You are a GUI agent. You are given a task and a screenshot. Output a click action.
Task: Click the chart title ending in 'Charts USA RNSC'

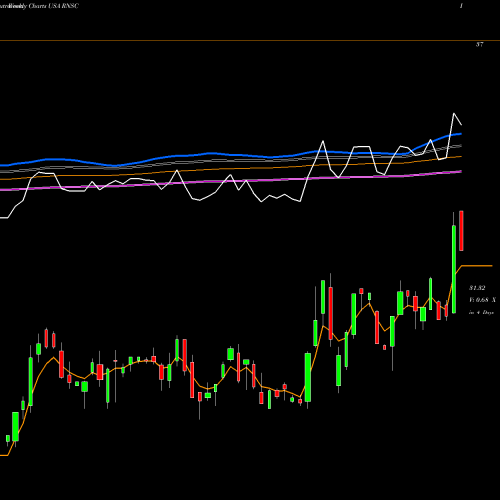click(39, 6)
